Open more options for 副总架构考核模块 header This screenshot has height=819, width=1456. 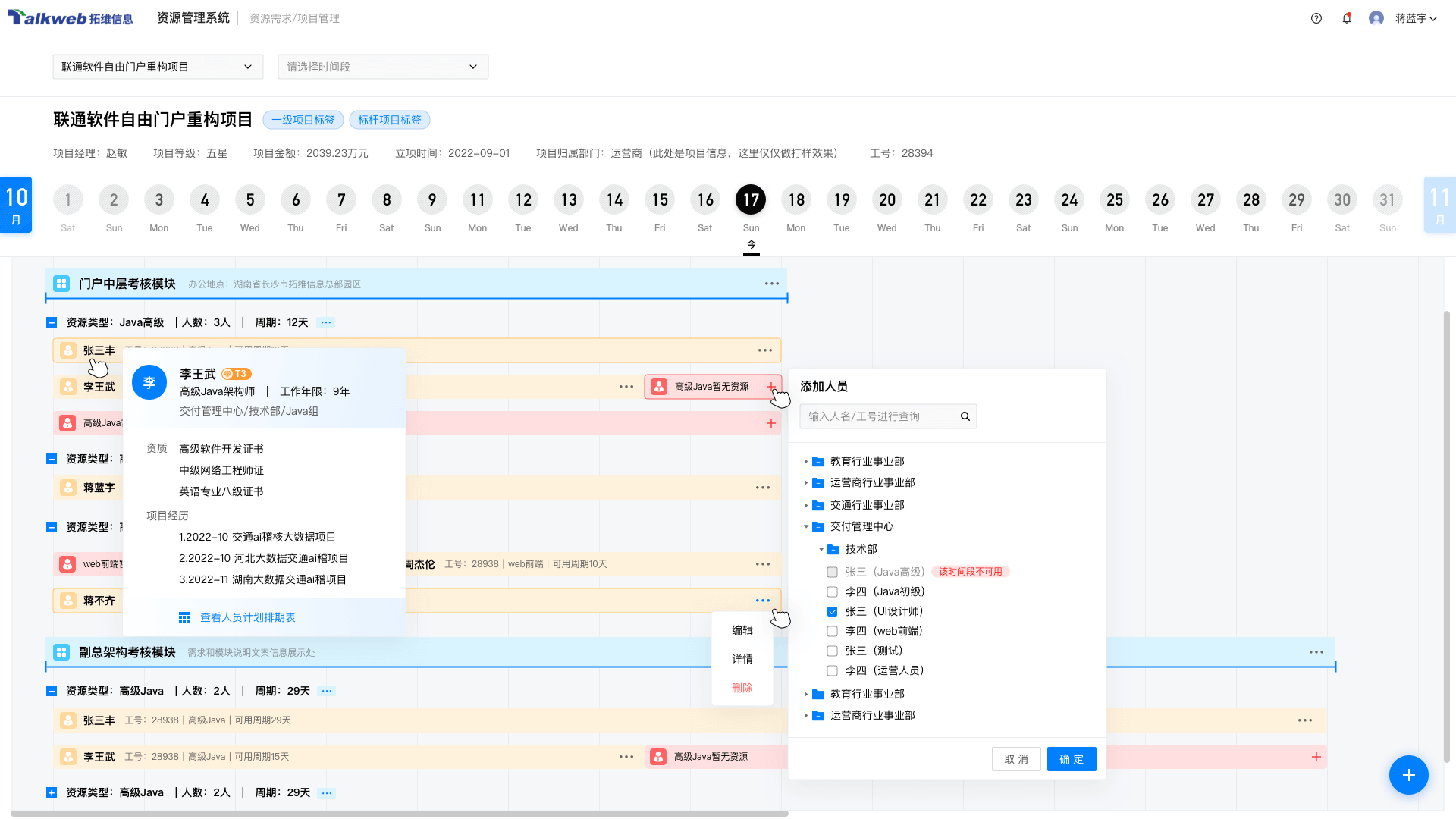click(x=1316, y=652)
